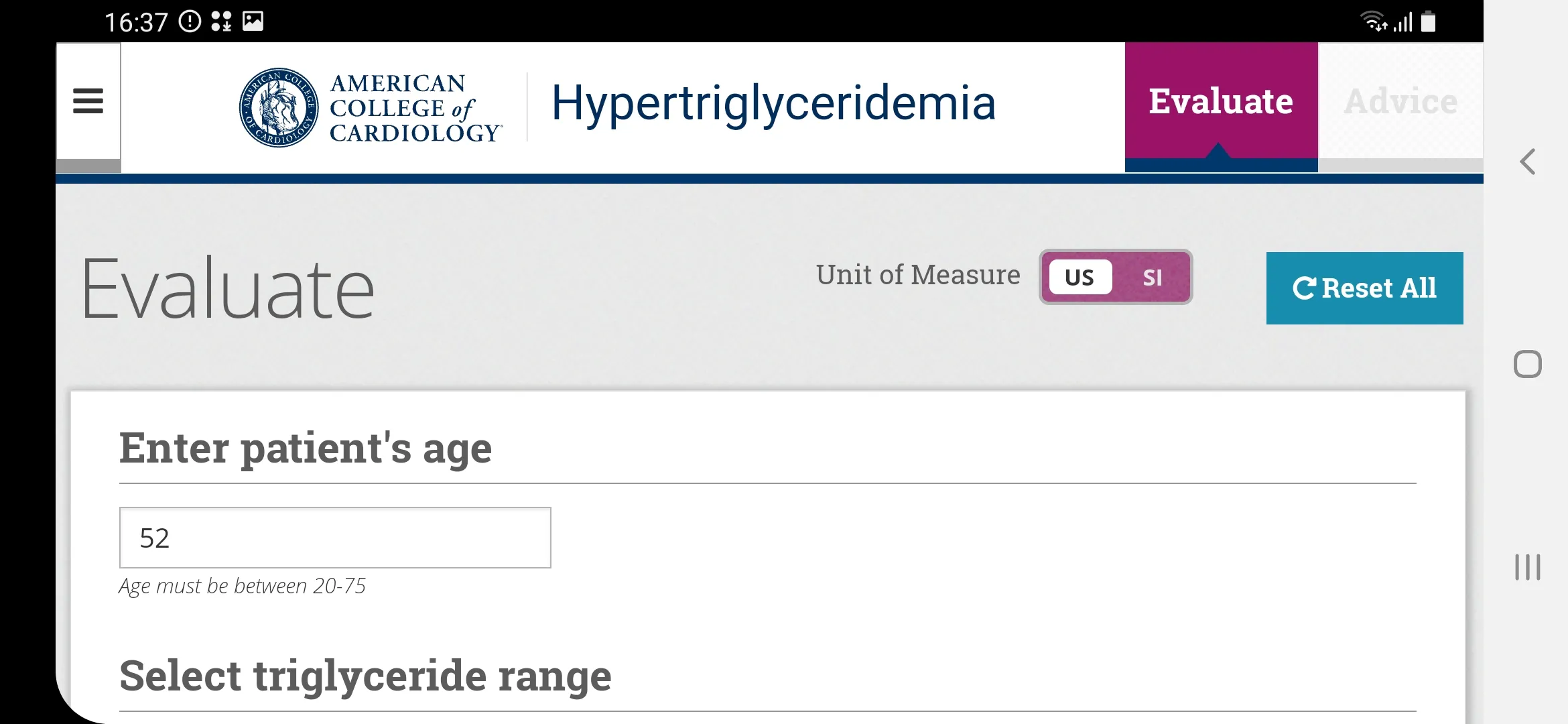Focus the patient's age input field
This screenshot has width=1568, height=724.
[x=335, y=538]
